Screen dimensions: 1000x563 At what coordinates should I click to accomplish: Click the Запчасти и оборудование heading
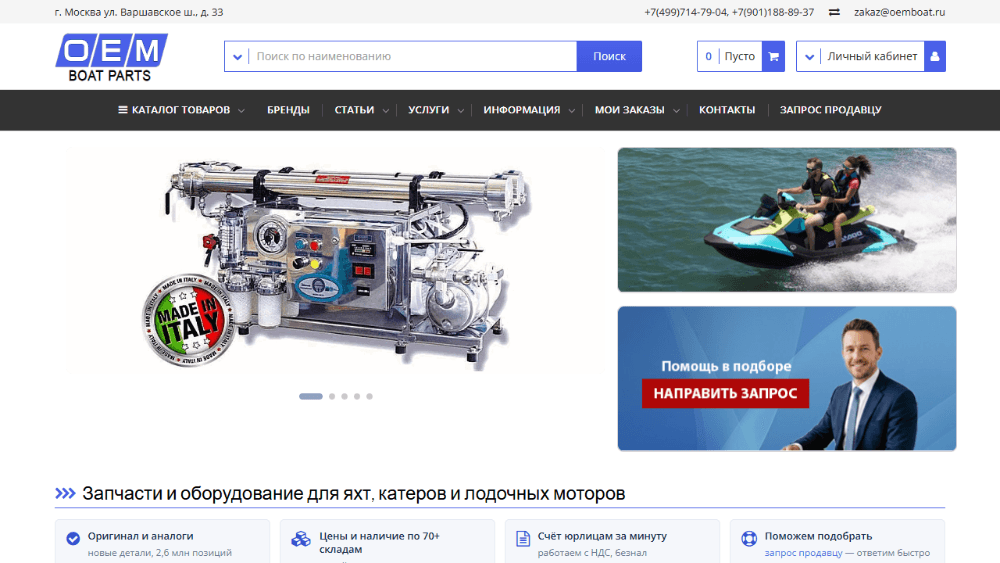coord(353,494)
